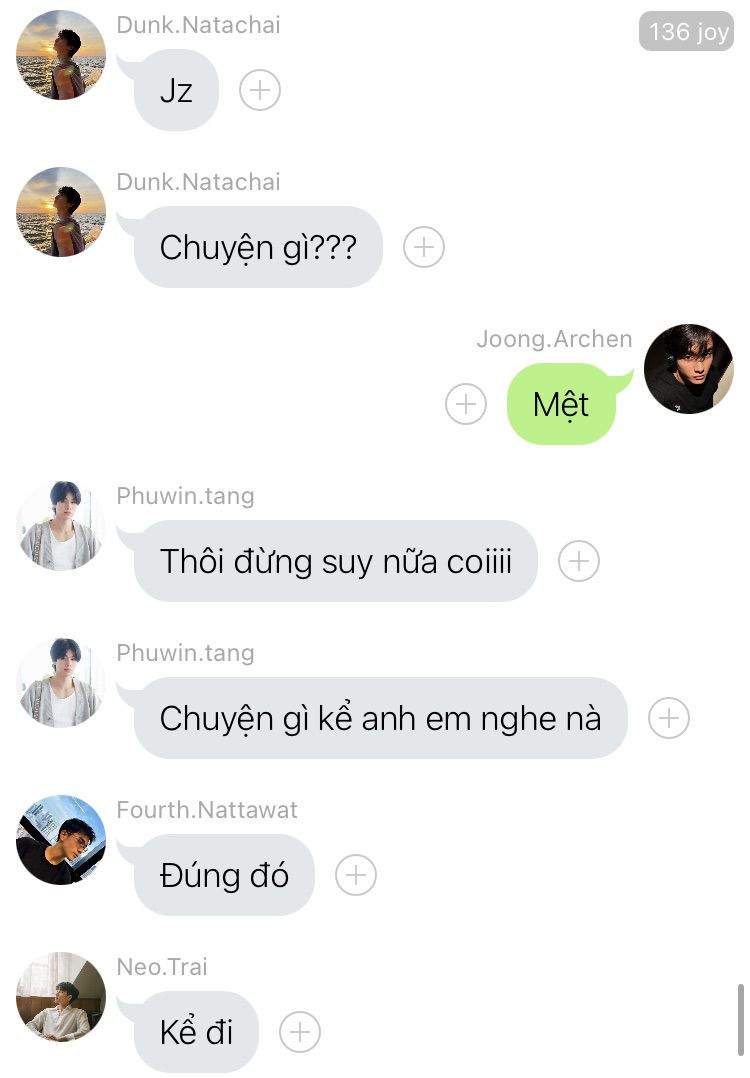React to "Thôi đừng suy nữa coiiii"
The image size is (750, 1078).
579,561
